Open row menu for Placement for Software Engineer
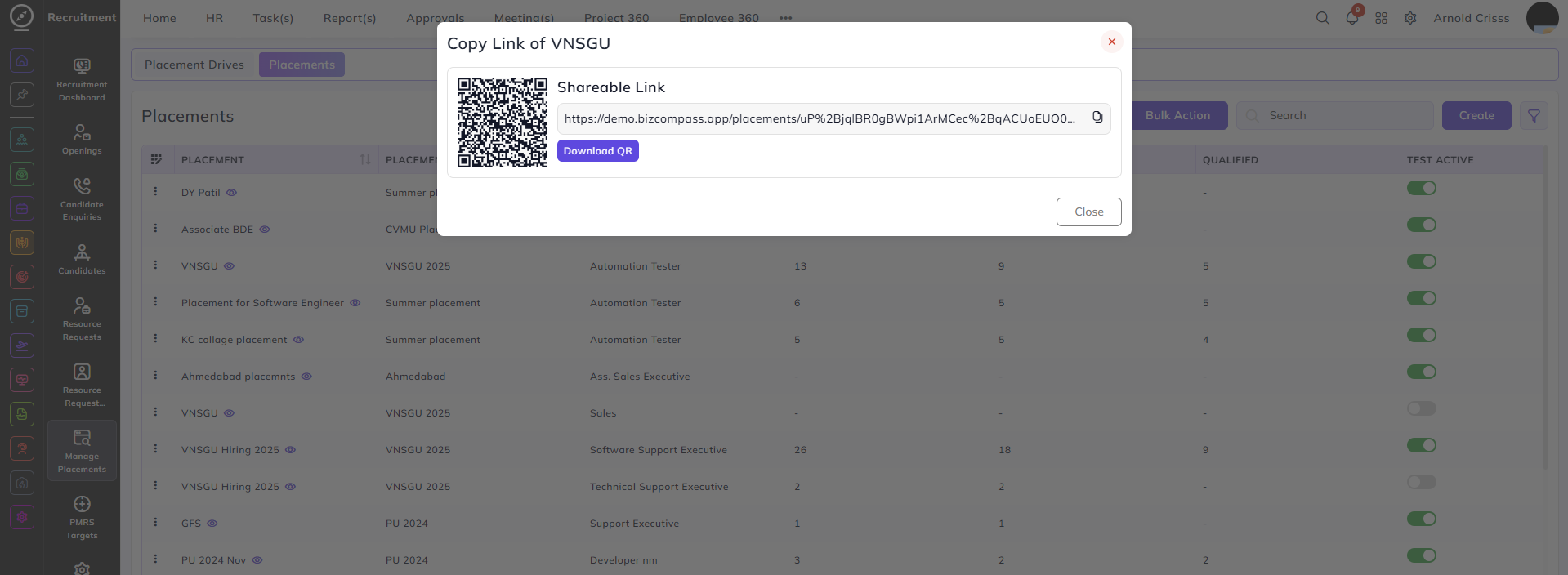This screenshot has height=575, width=1568. click(x=155, y=301)
